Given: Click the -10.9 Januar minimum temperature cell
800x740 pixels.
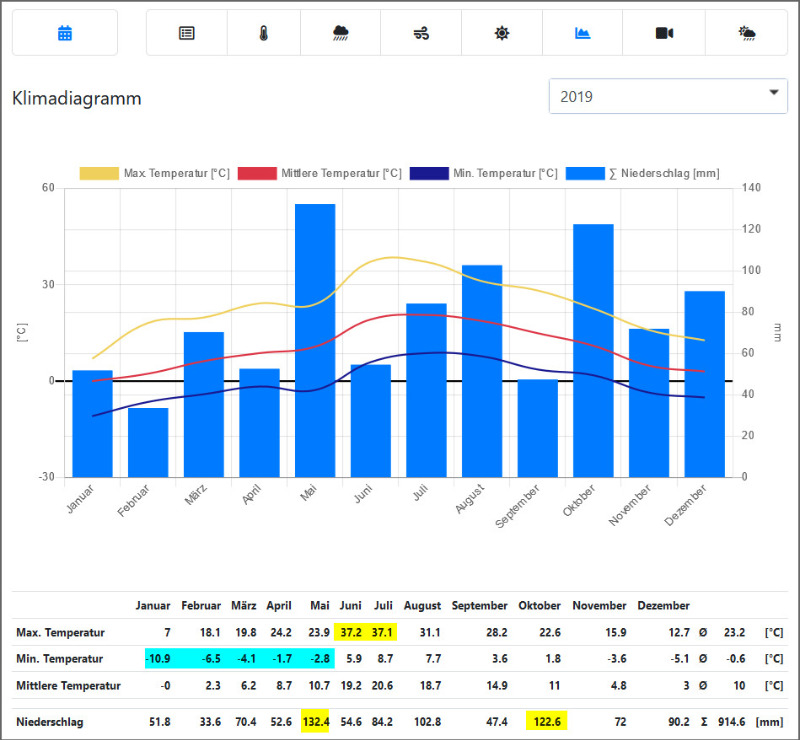Looking at the screenshot, I should tap(158, 658).
